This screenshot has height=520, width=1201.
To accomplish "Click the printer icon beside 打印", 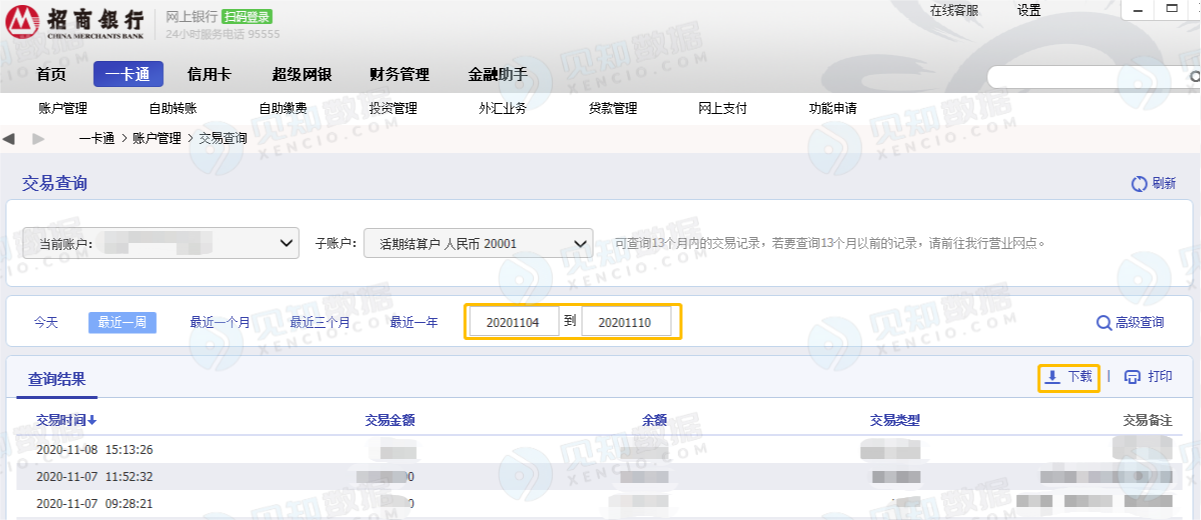I will [x=1132, y=377].
